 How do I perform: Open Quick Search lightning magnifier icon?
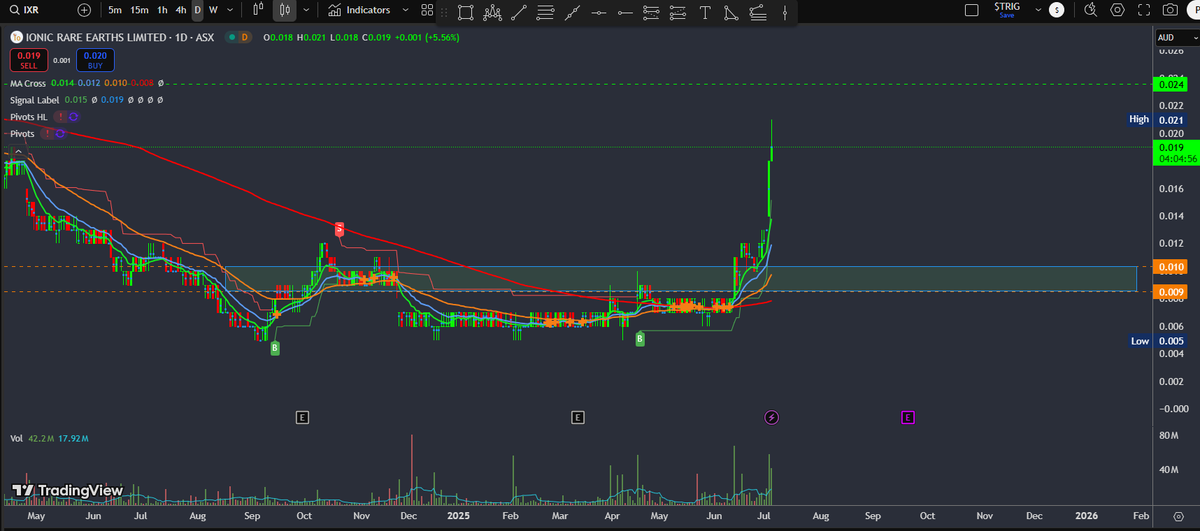coord(1090,10)
